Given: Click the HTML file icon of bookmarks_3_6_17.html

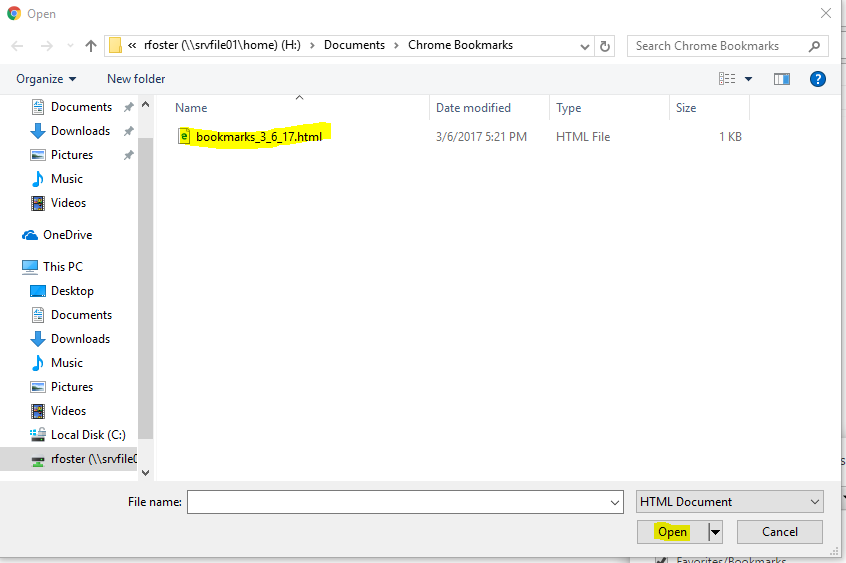Looking at the screenshot, I should click(184, 136).
